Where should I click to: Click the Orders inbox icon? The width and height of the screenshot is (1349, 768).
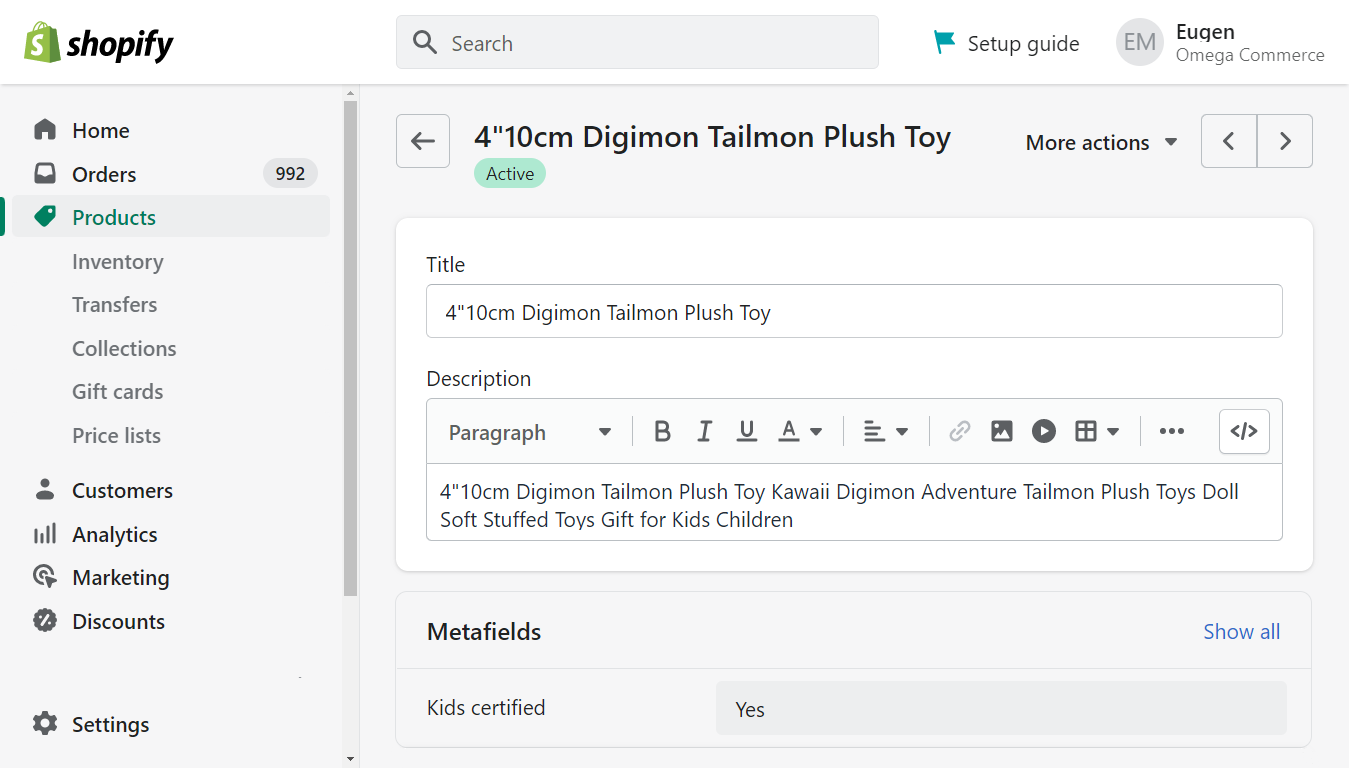(45, 174)
